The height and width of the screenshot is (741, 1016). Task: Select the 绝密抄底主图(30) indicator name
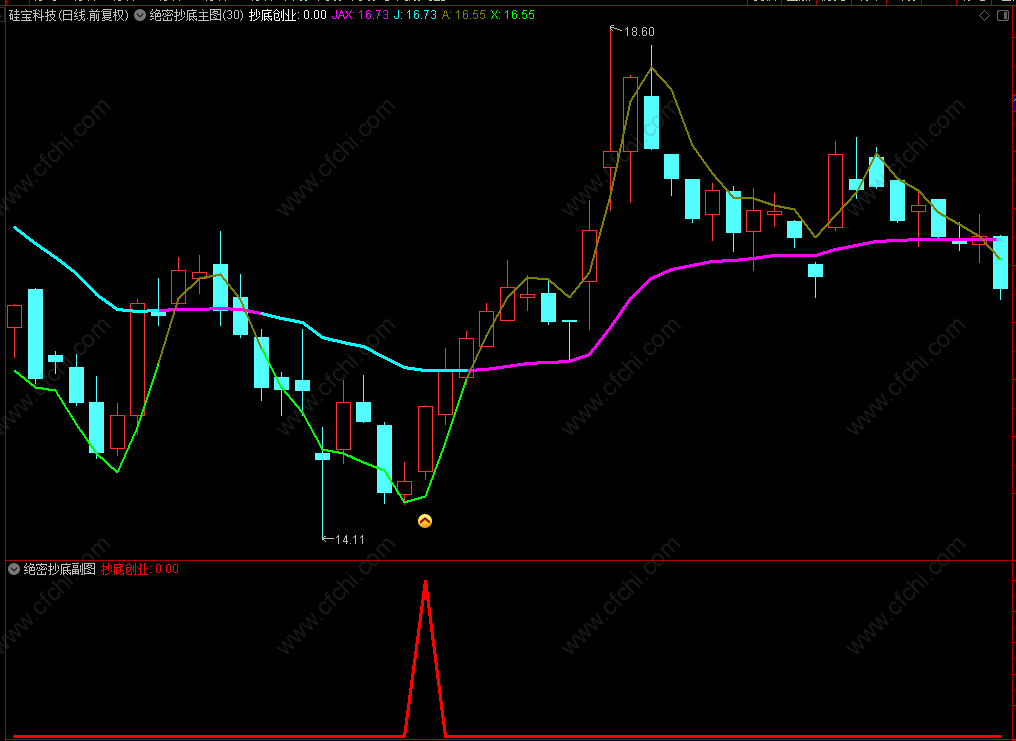[197, 16]
